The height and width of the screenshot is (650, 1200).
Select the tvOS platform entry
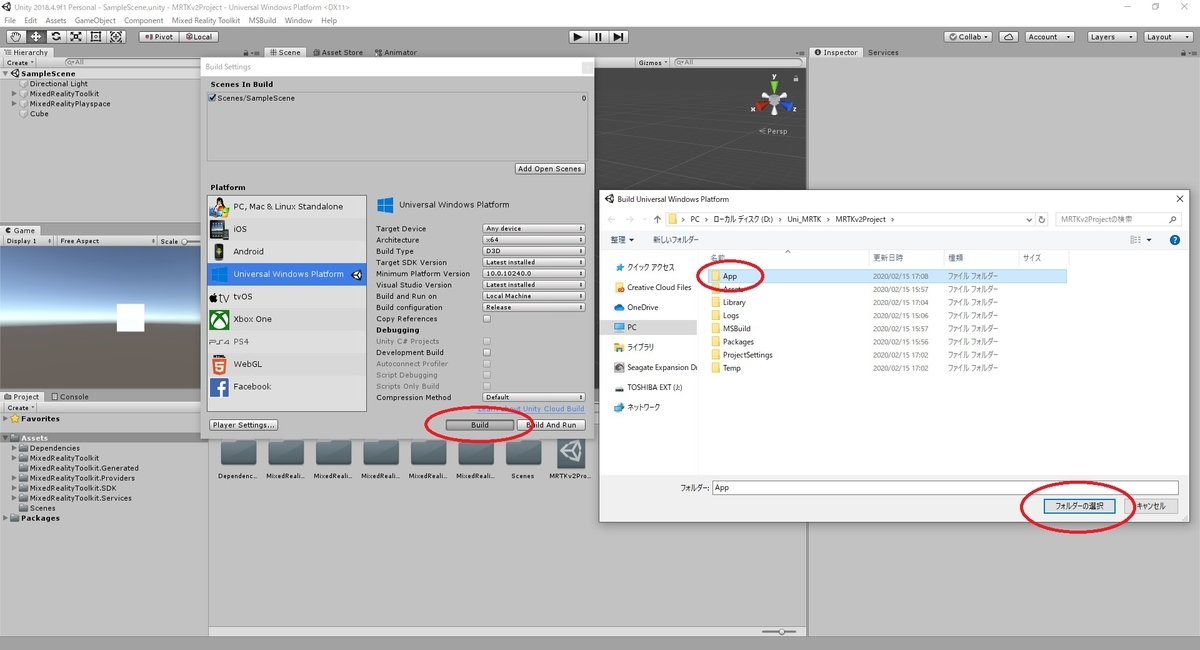pyautogui.click(x=287, y=297)
